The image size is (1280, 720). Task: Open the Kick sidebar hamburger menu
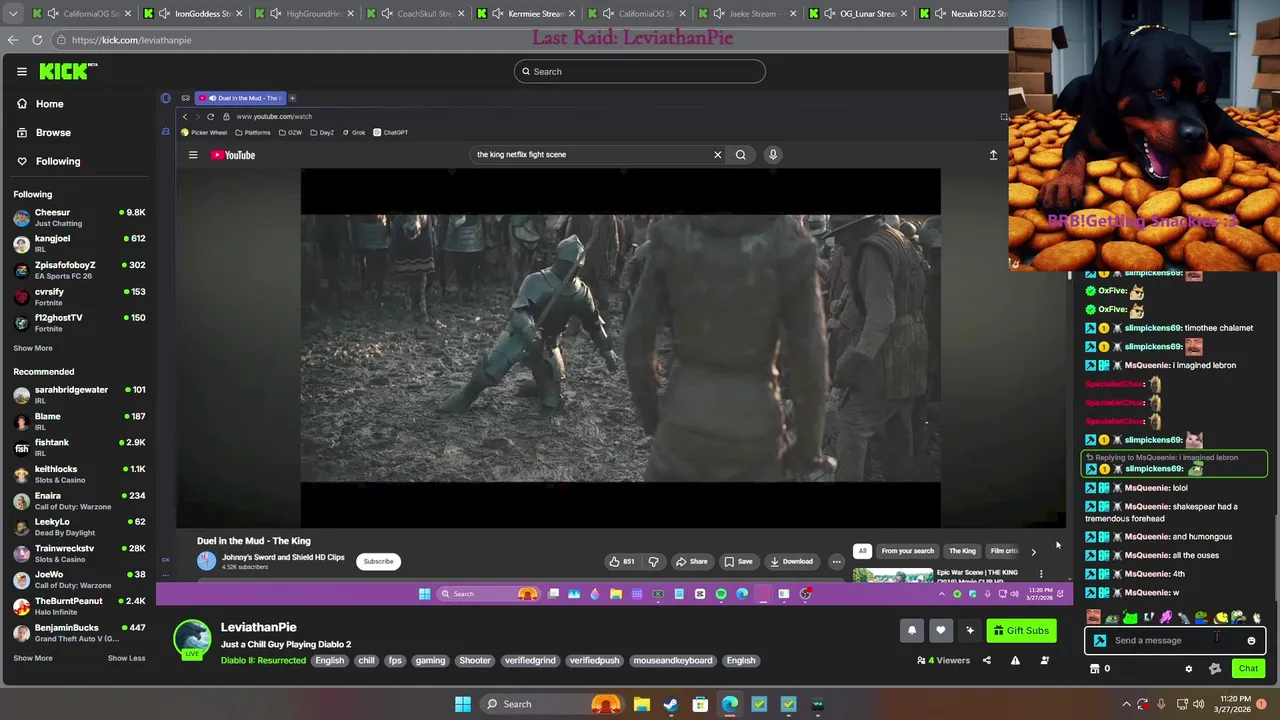(x=21, y=71)
